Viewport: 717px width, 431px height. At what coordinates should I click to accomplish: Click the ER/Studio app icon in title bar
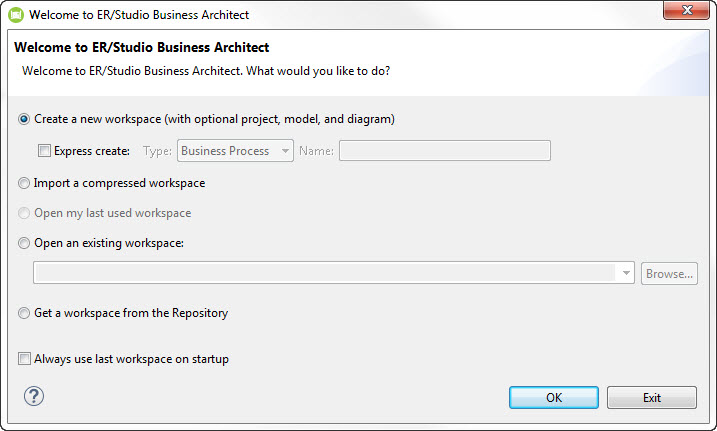pos(16,15)
